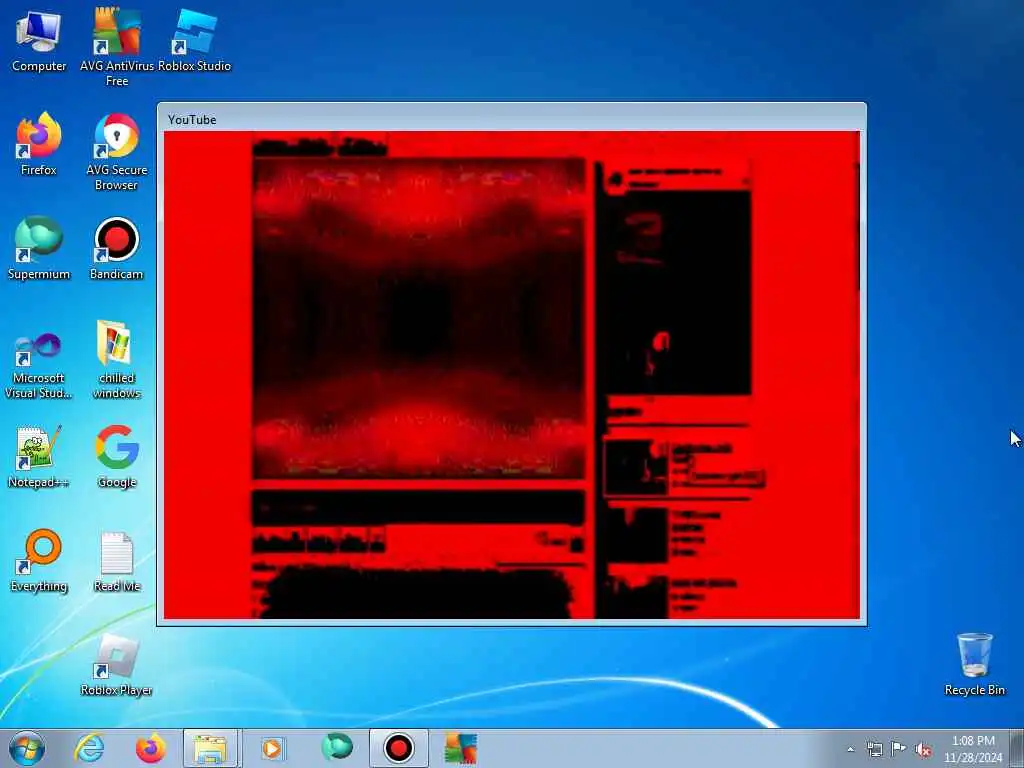1024x768 pixels.
Task: Click the YouTube window title bar
Action: coord(512,119)
